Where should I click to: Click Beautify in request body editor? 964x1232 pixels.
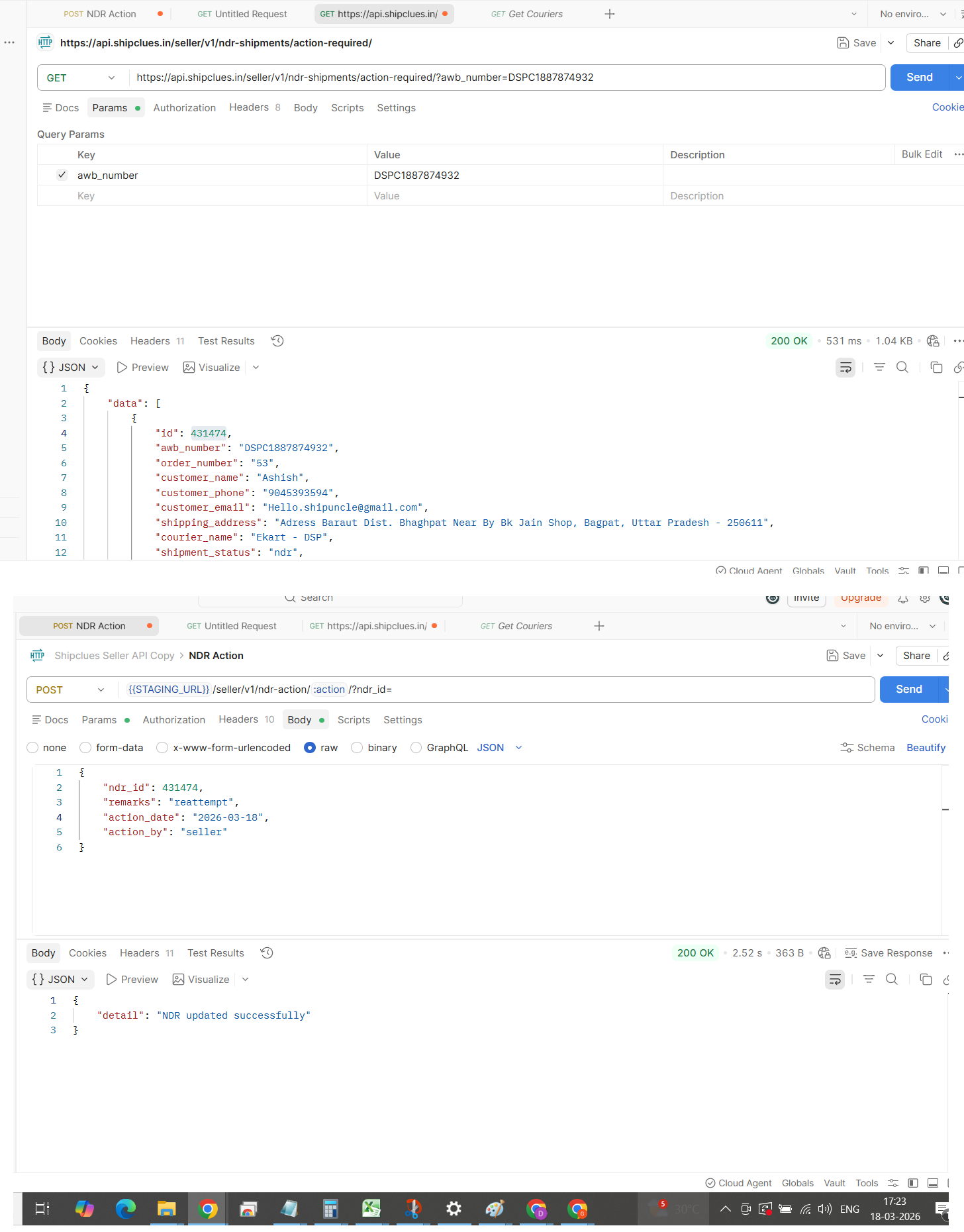pos(926,747)
